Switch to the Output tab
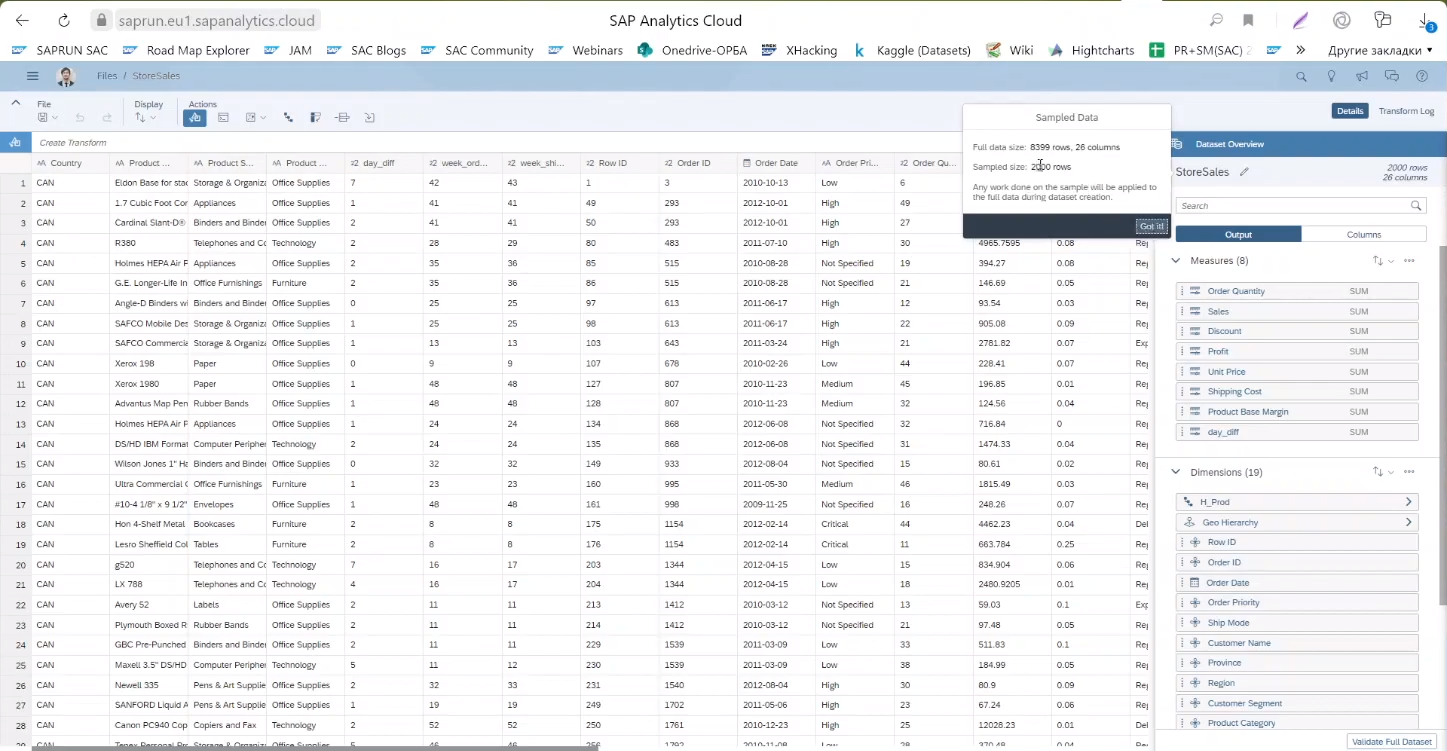The width and height of the screenshot is (1447, 751). 1238,234
